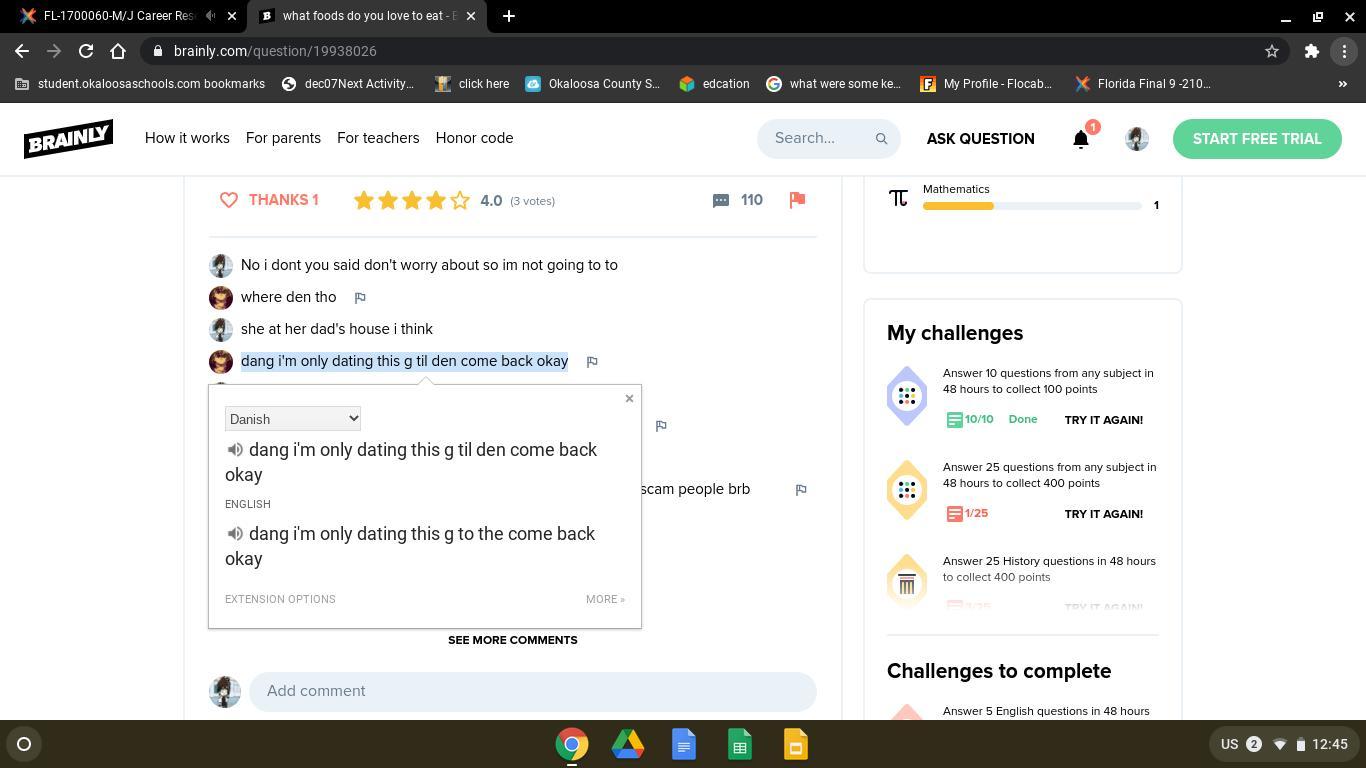Open For teachers page

(x=378, y=138)
